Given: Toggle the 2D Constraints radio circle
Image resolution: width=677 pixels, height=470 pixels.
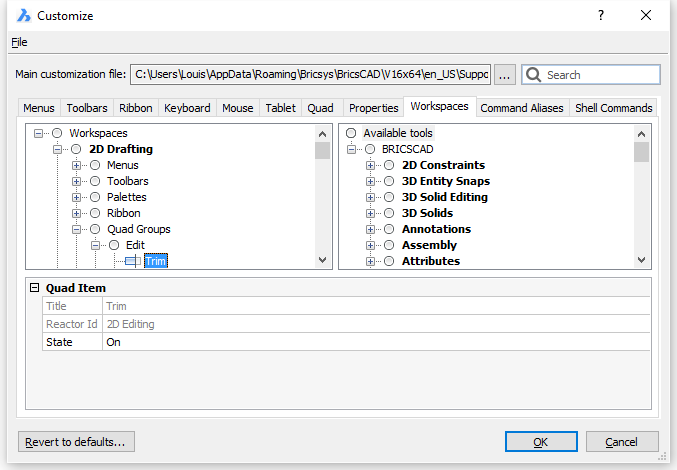Looking at the screenshot, I should point(389,165).
